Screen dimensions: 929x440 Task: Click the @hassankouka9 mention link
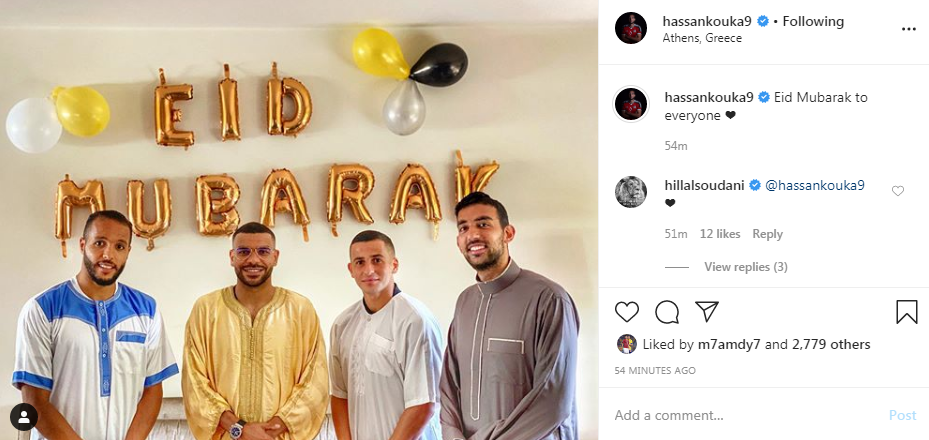tap(815, 185)
